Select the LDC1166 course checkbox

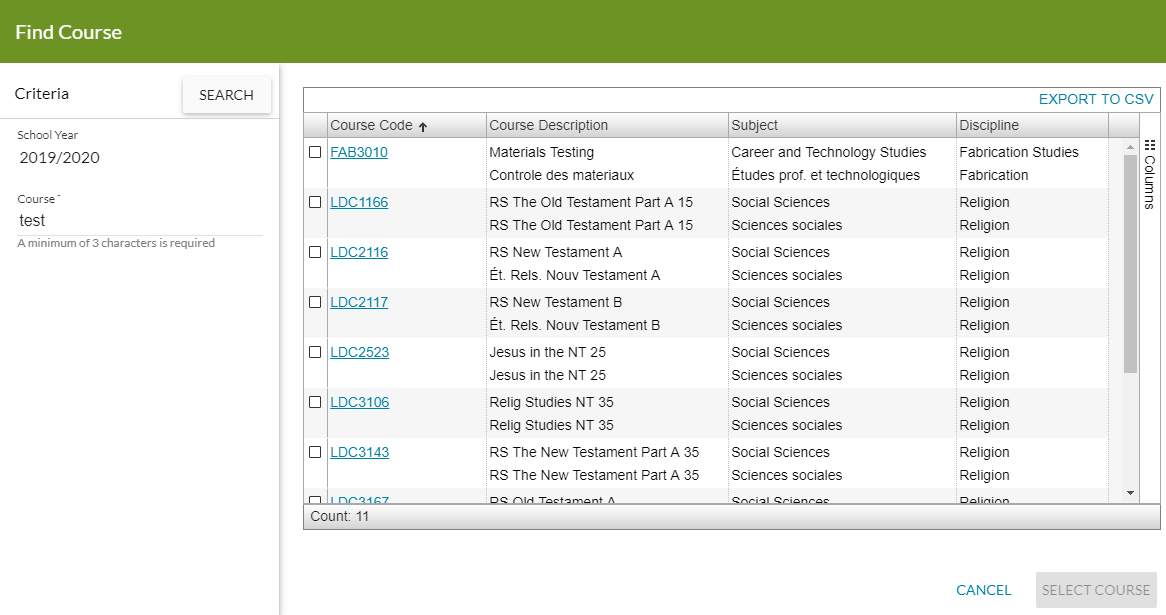tap(315, 202)
